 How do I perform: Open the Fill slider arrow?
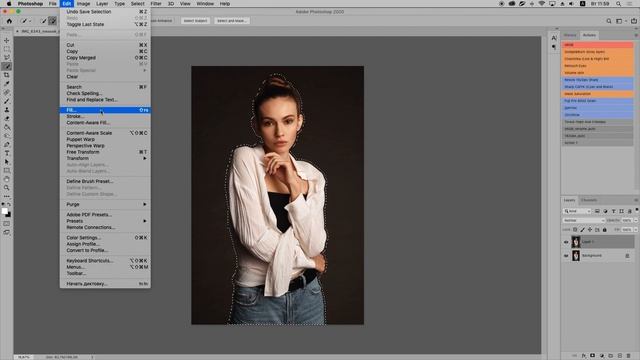(x=636, y=230)
